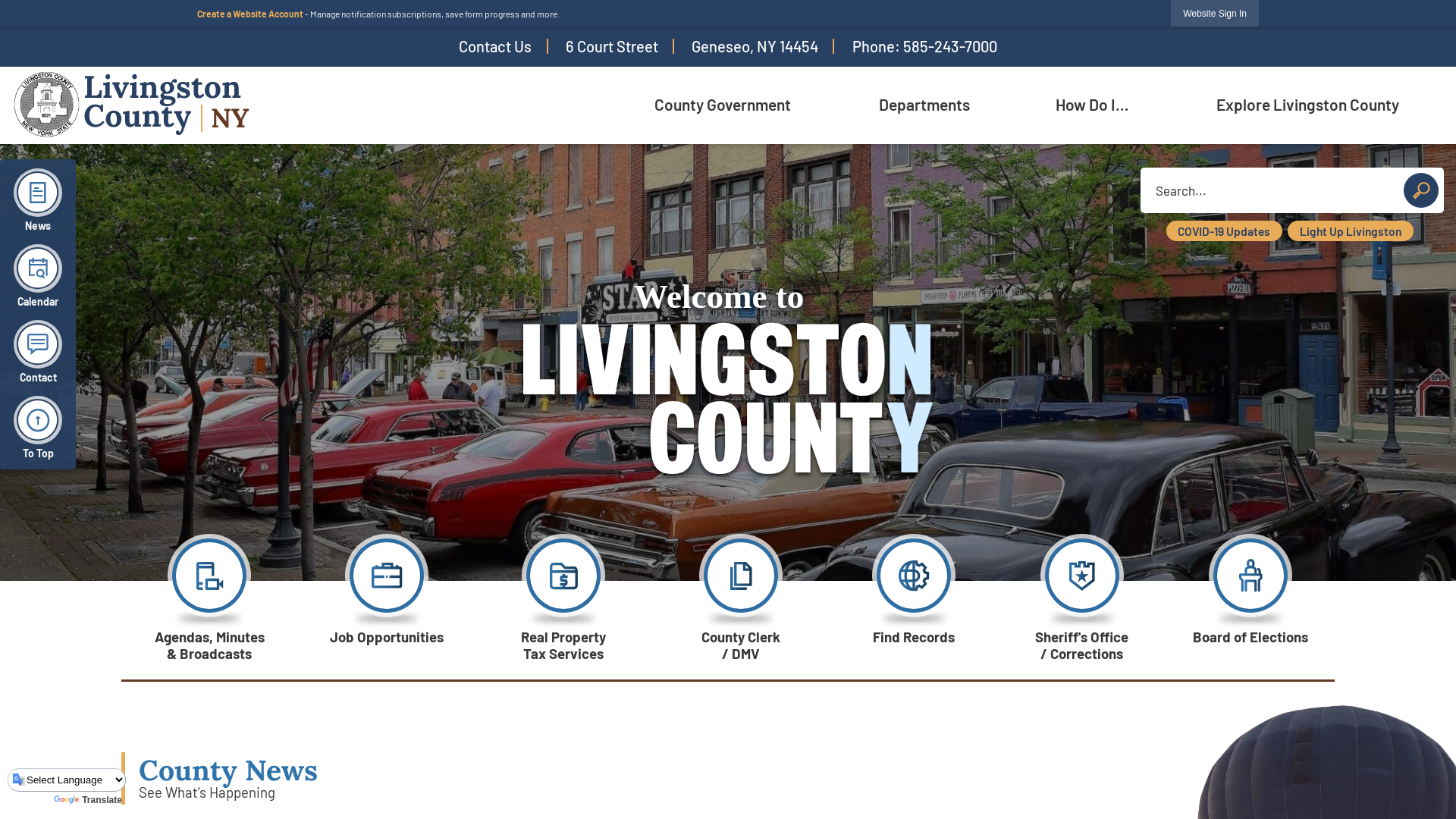Viewport: 1456px width, 819px height.
Task: Open the News sidebar icon
Action: [37, 193]
